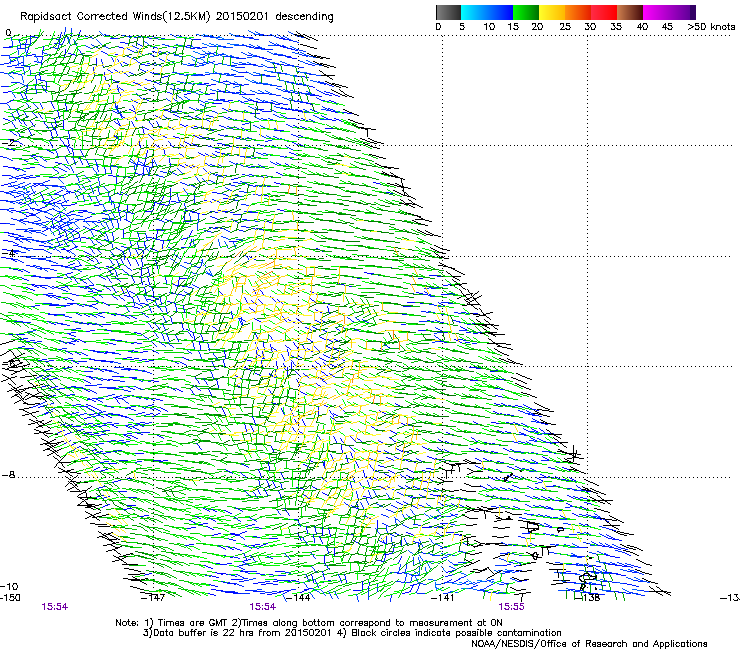Click the '>50 knots' legend label
This screenshot has height=650, width=740.
(x=711, y=27)
